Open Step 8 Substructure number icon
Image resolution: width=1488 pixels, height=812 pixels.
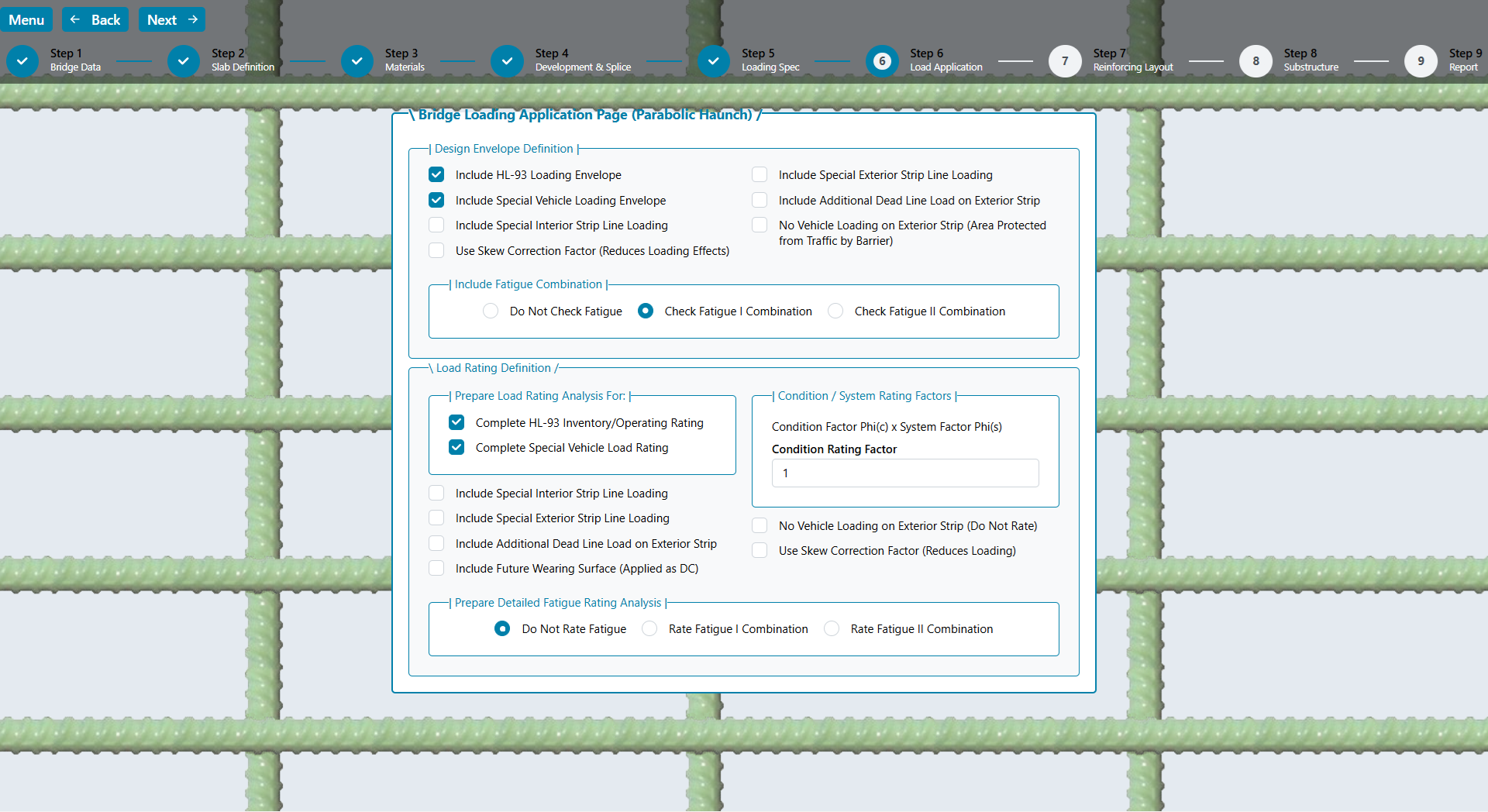pyautogui.click(x=1255, y=61)
